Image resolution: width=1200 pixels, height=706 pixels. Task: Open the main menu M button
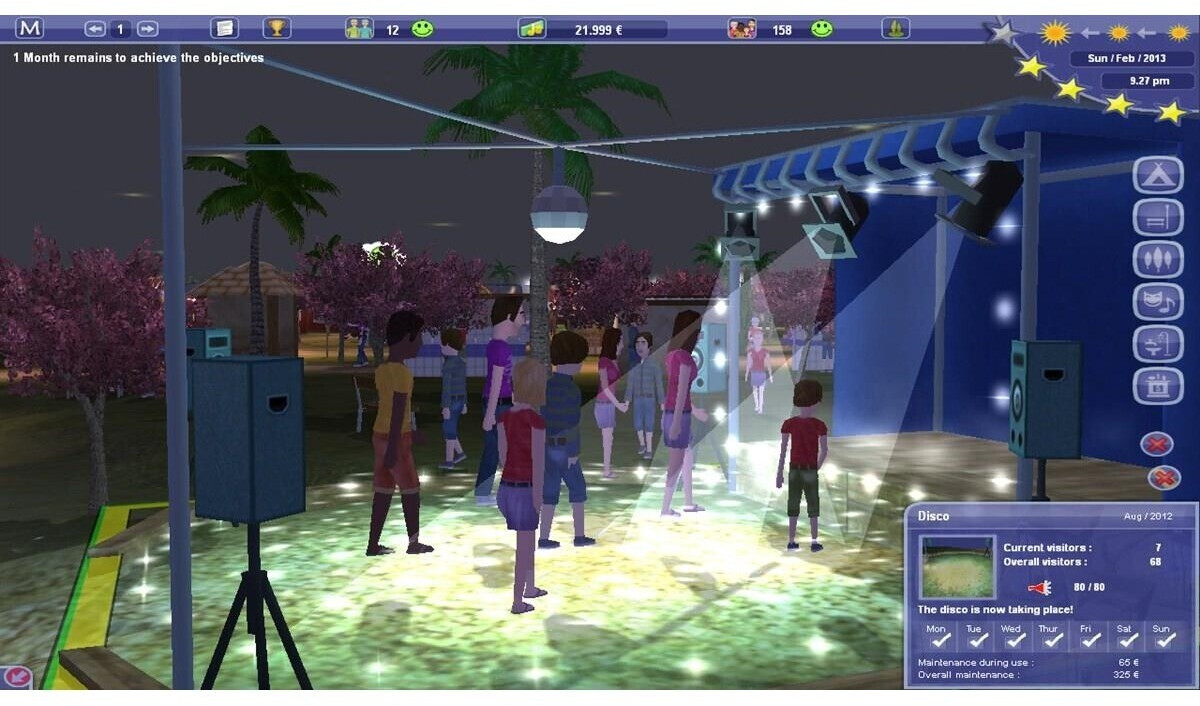[30, 28]
